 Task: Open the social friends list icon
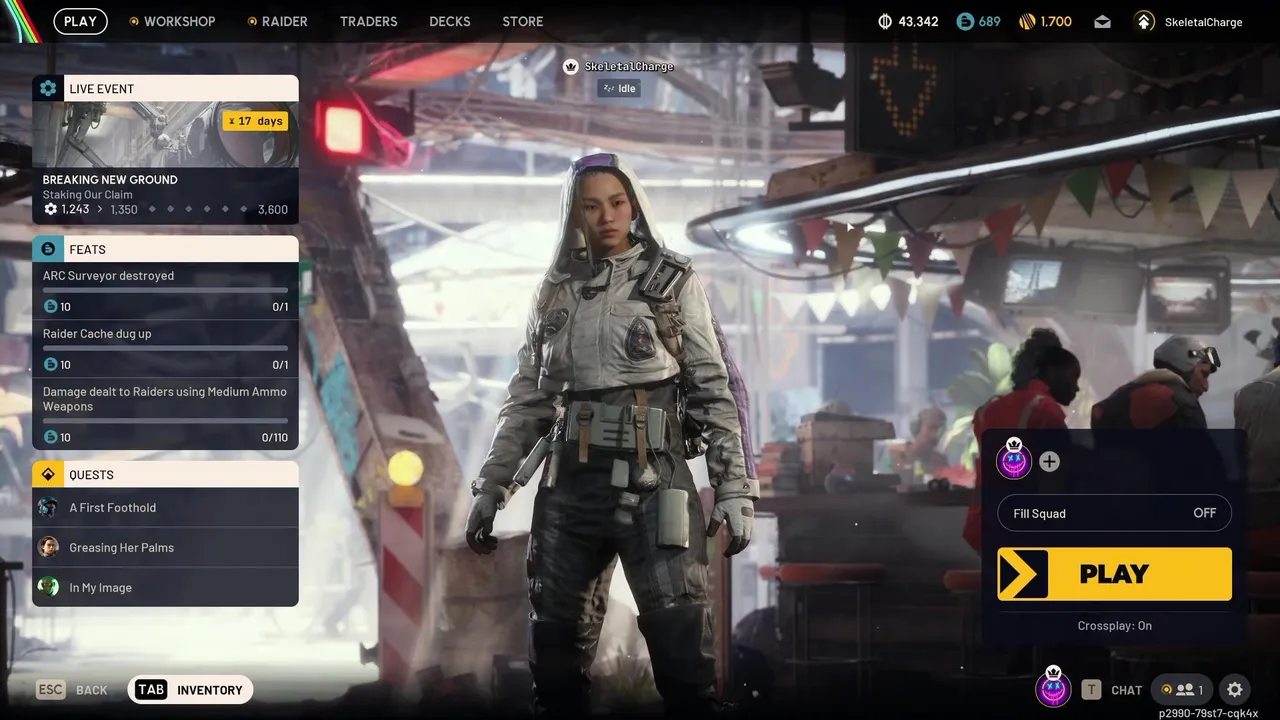[x=1182, y=689]
